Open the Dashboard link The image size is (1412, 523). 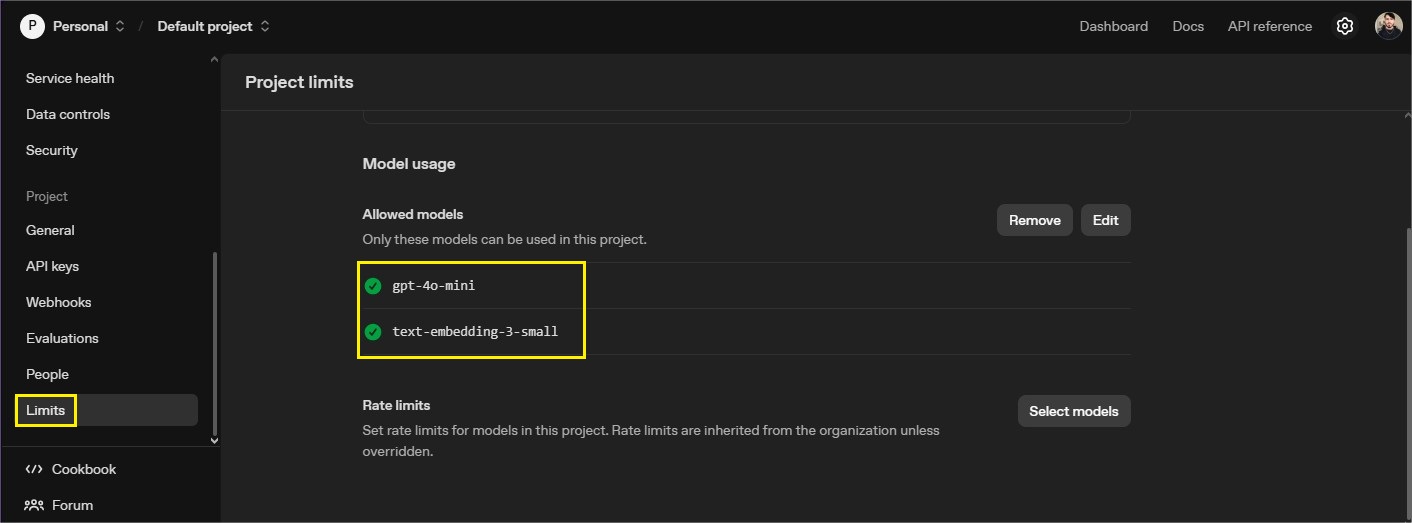pyautogui.click(x=1113, y=27)
